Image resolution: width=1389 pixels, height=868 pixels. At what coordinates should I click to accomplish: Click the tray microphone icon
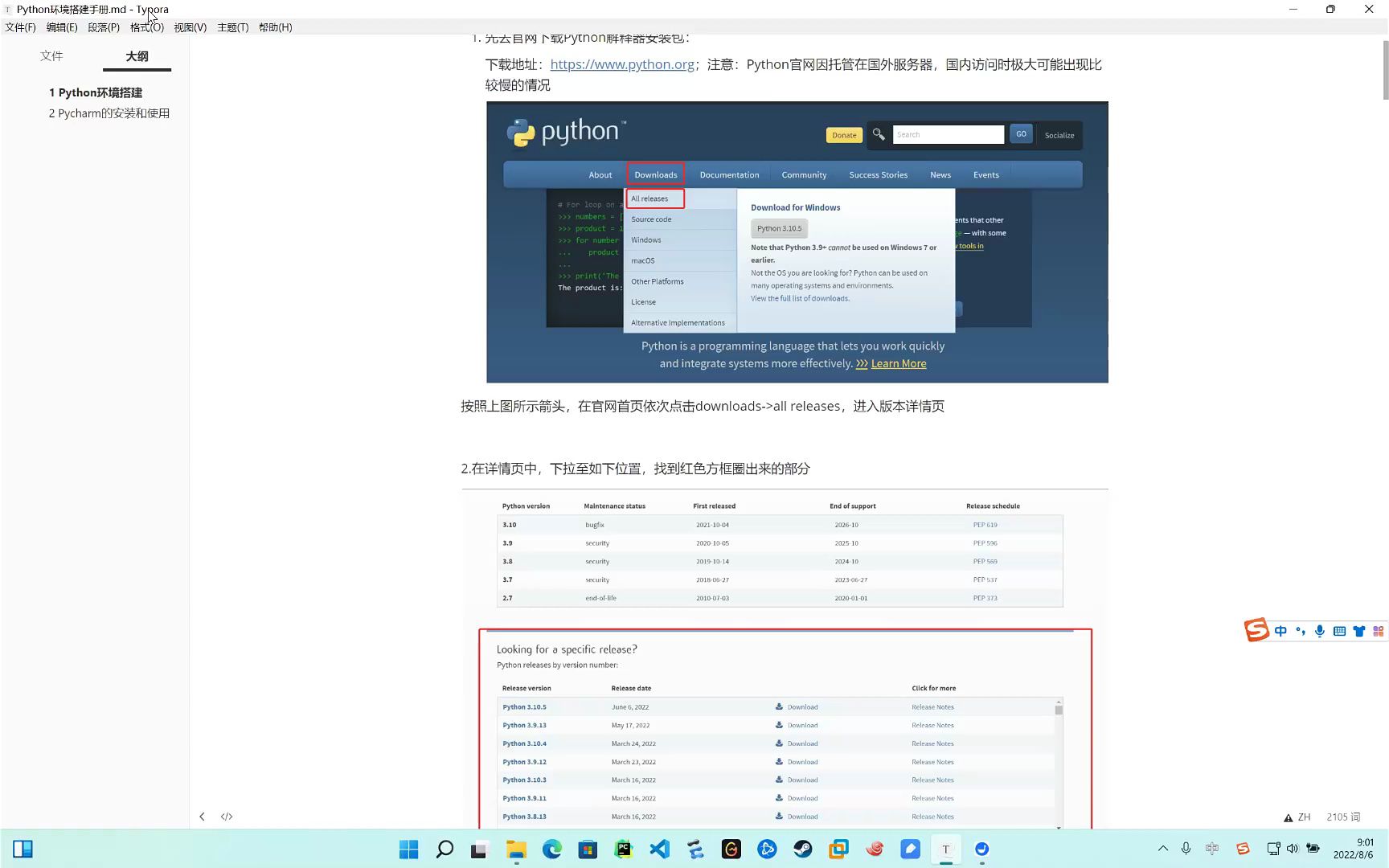[1186, 849]
